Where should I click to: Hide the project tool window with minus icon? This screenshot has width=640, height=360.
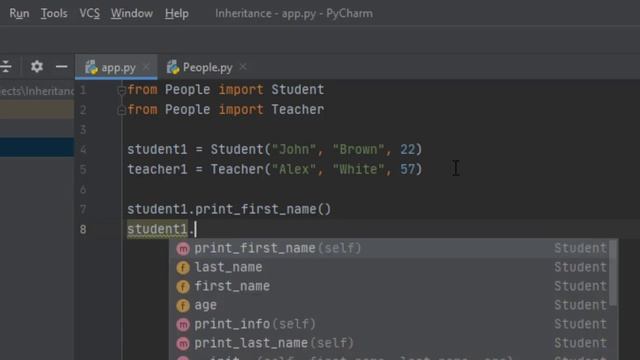(x=62, y=67)
